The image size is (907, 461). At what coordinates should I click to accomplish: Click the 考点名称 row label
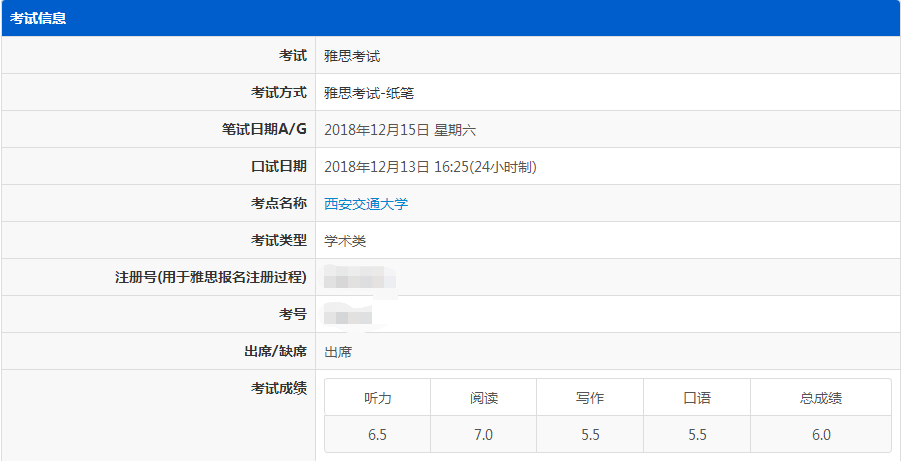279,204
